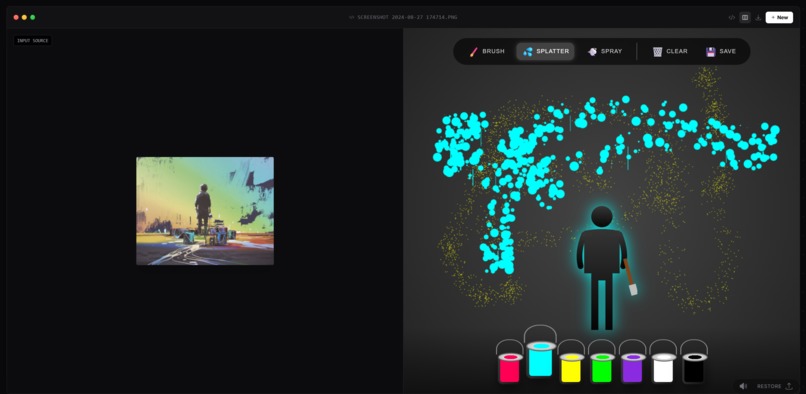The width and height of the screenshot is (806, 394).
Task: Click the Restore button
Action: click(775, 386)
